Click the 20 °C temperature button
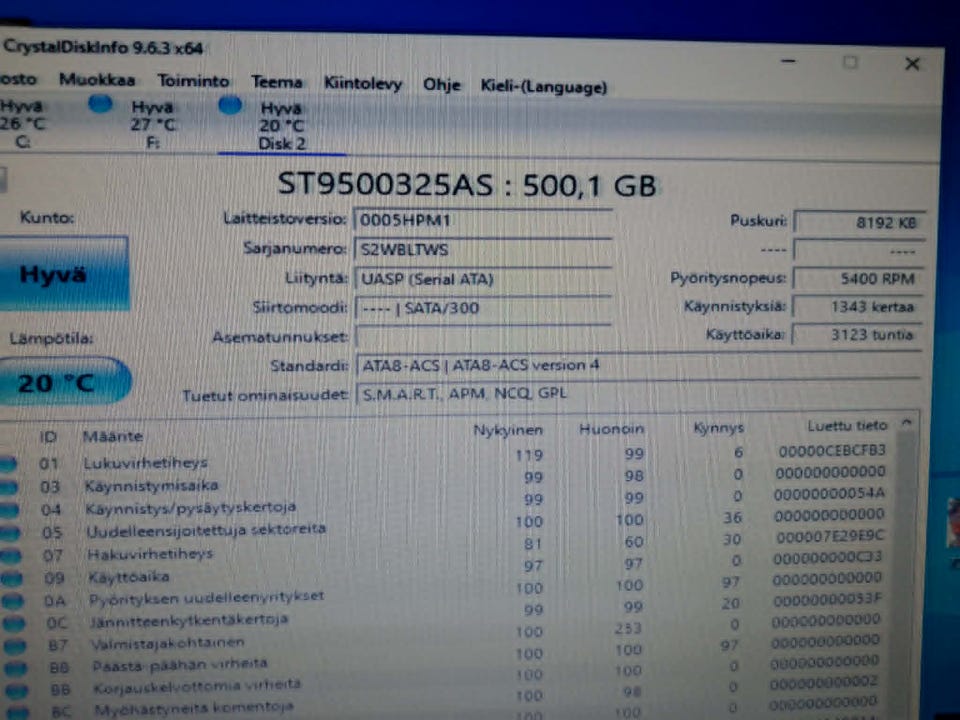This screenshot has height=720, width=960. click(64, 382)
